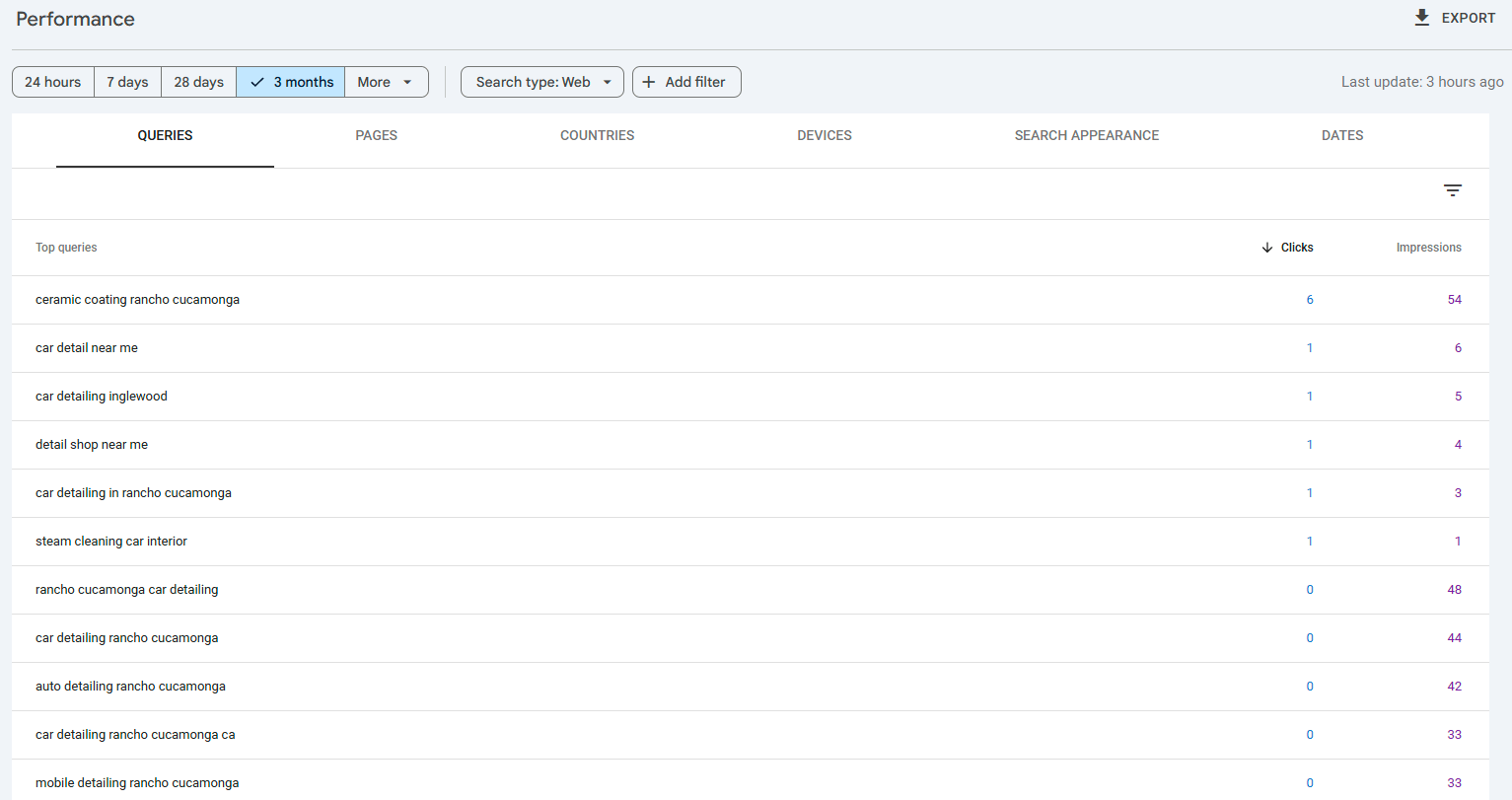Open the More date range dropdown
Screen dimensions: 1512x800
386,82
